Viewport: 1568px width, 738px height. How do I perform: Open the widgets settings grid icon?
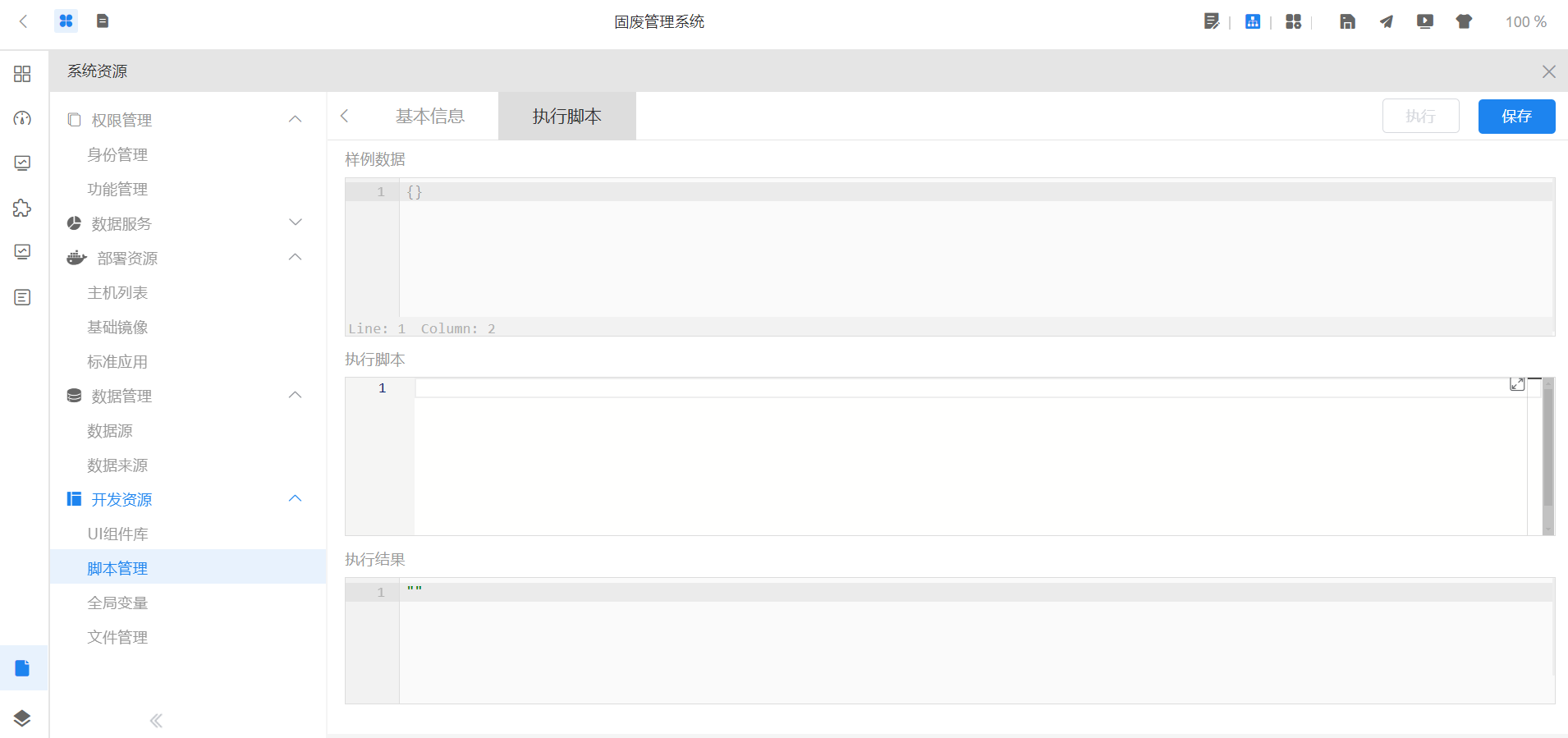coord(1294,21)
